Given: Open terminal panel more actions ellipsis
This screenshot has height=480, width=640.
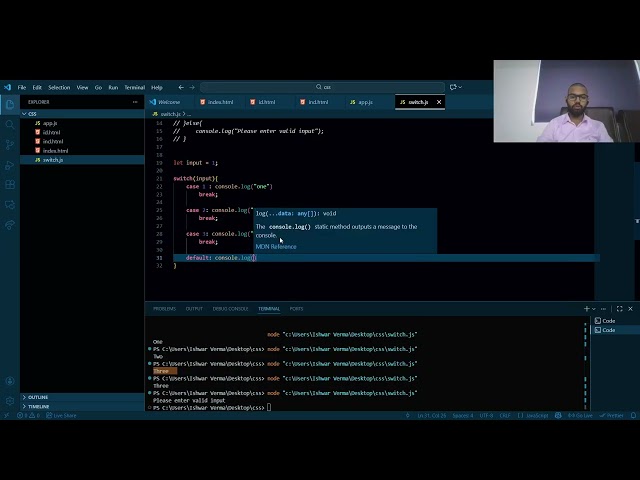Looking at the screenshot, I should coord(604,309).
